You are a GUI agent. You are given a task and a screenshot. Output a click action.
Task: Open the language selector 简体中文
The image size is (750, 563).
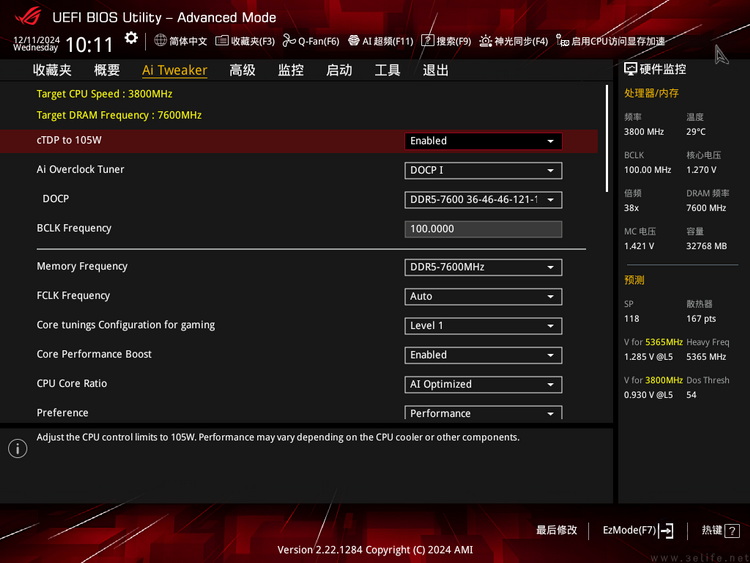click(181, 41)
